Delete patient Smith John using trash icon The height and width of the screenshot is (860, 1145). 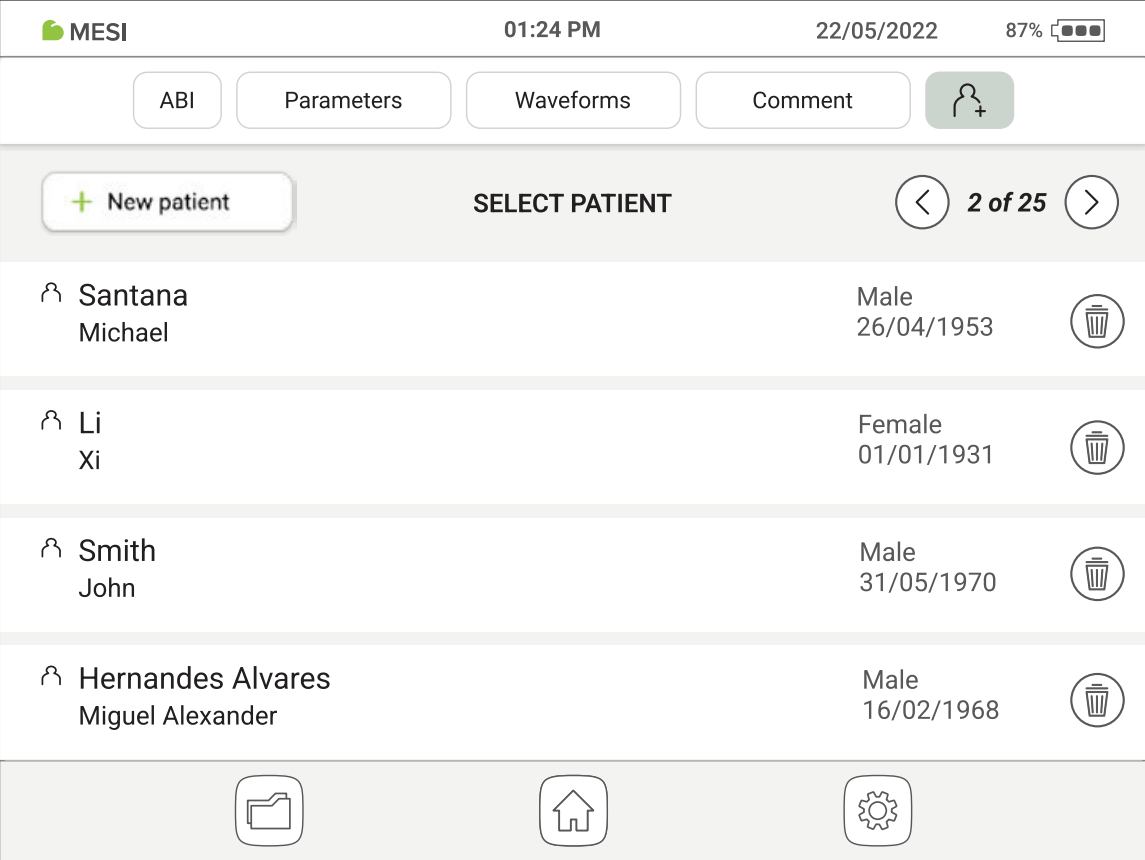pos(1096,574)
